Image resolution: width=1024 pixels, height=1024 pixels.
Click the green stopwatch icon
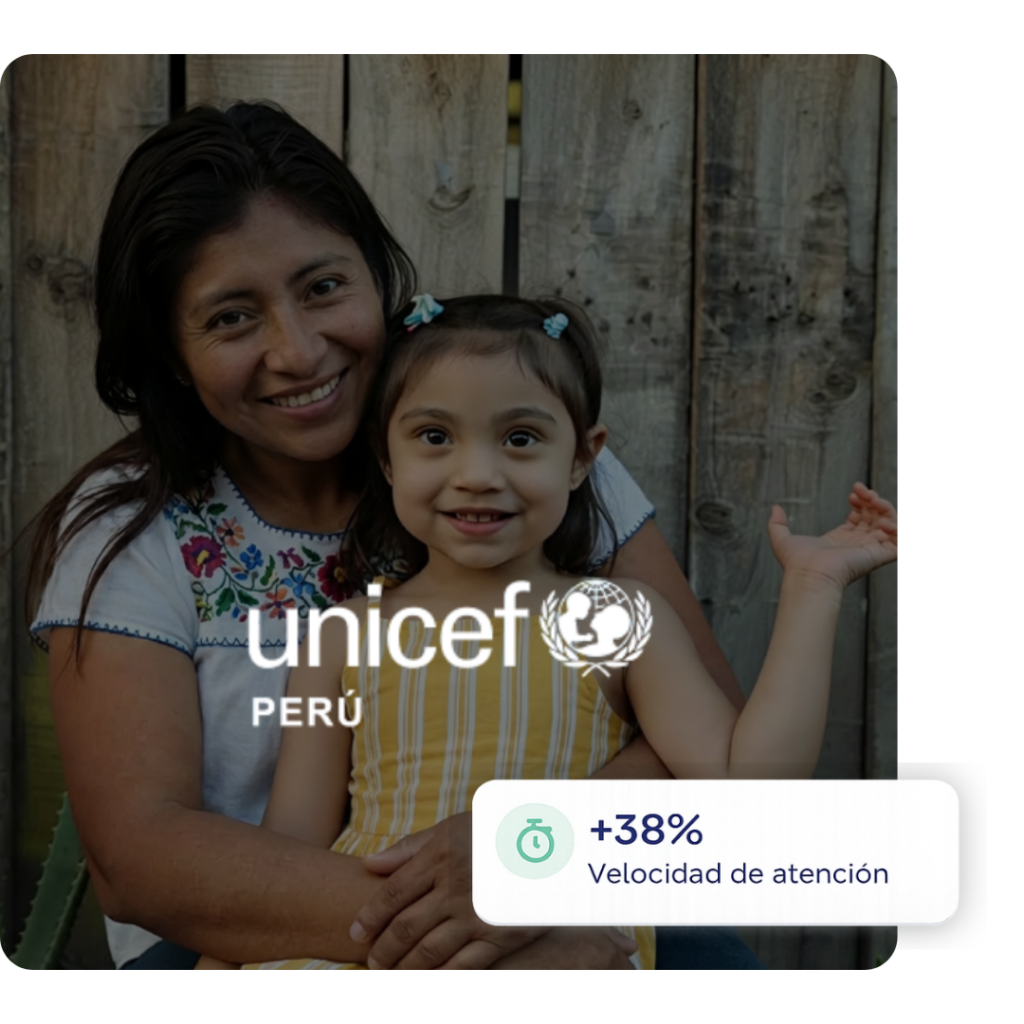(x=535, y=840)
